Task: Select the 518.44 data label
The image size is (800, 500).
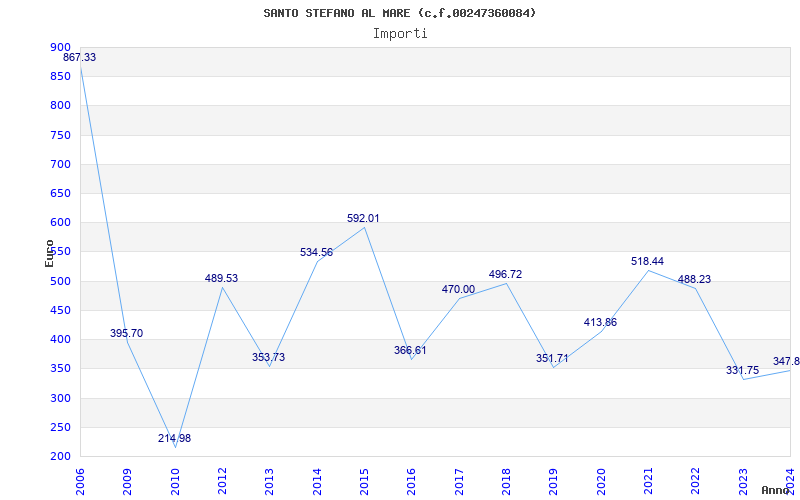Action: coord(647,262)
